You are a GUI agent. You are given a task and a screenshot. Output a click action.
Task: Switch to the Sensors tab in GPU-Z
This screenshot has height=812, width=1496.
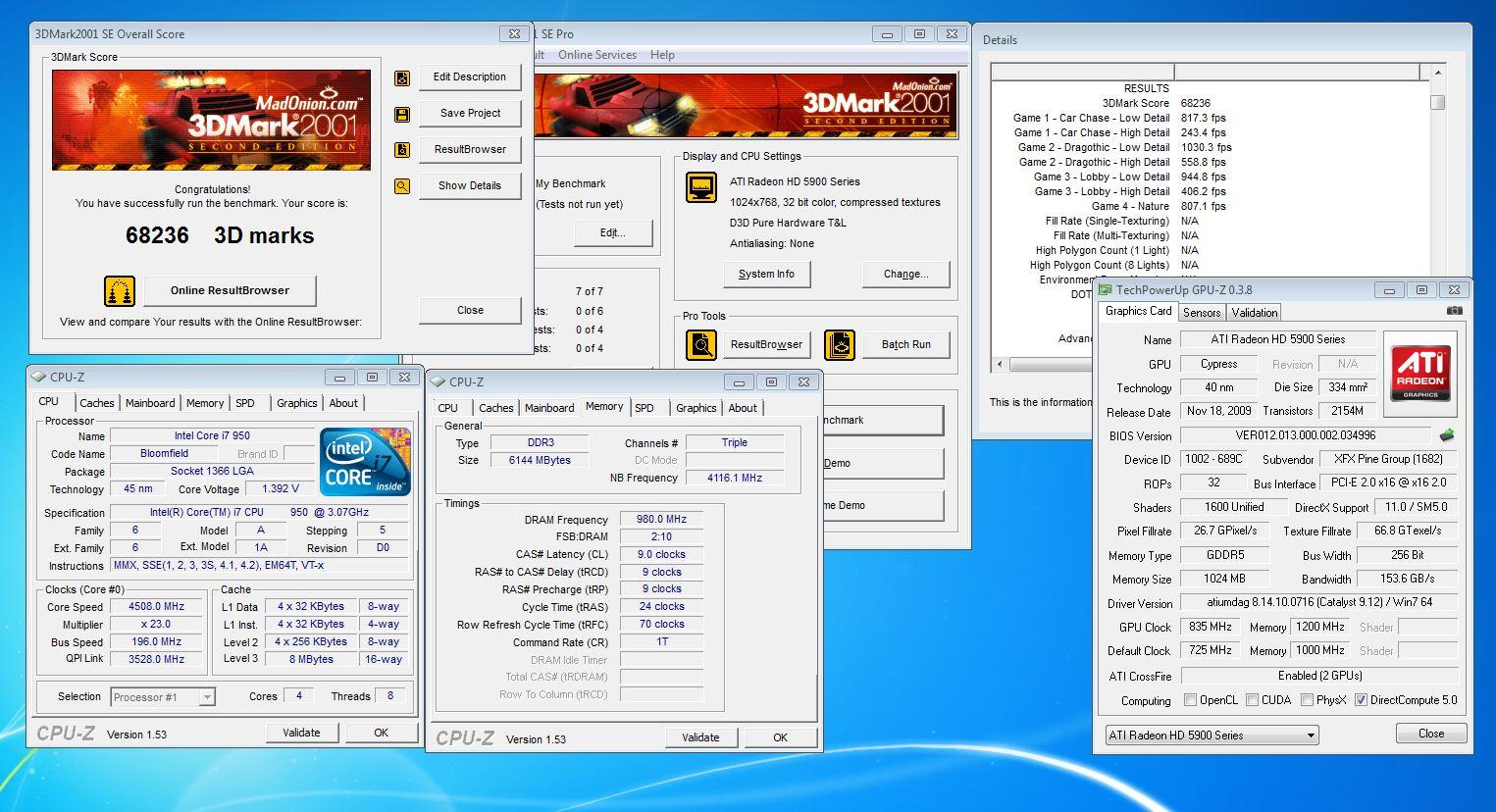pos(1202,313)
